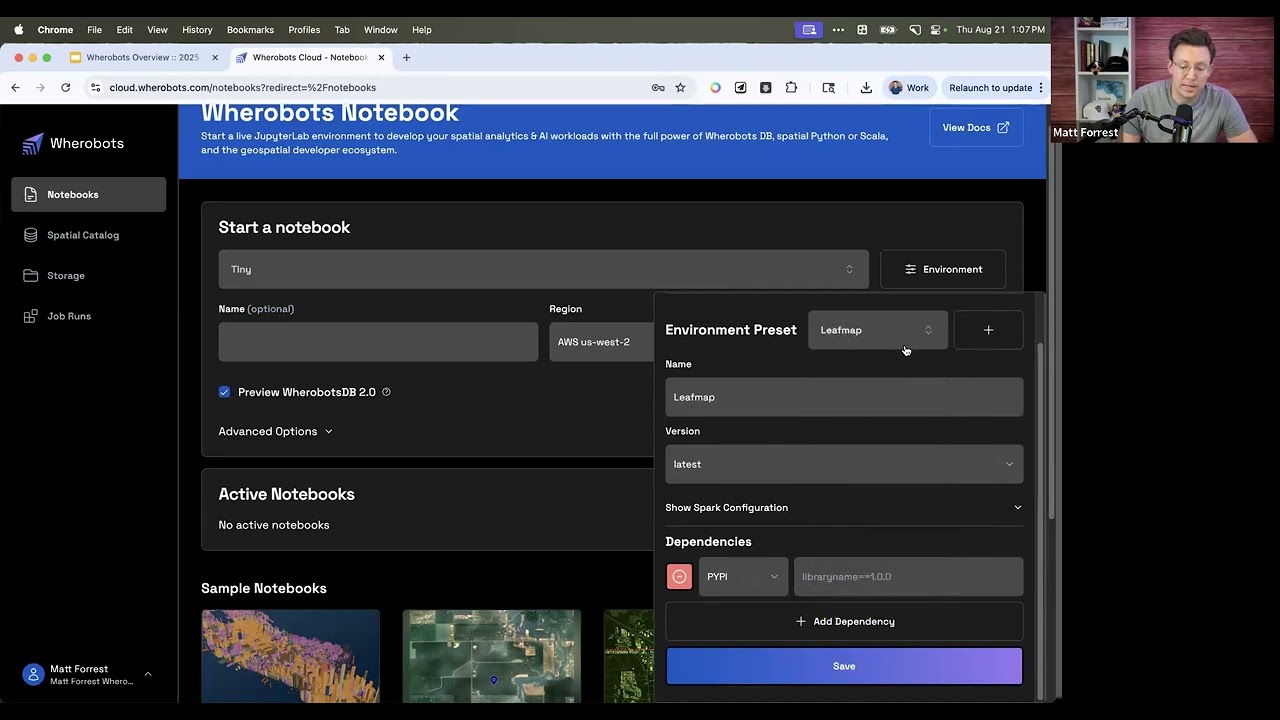Open a new browser tab with plus
Screen dimensions: 1280x720
click(406, 58)
